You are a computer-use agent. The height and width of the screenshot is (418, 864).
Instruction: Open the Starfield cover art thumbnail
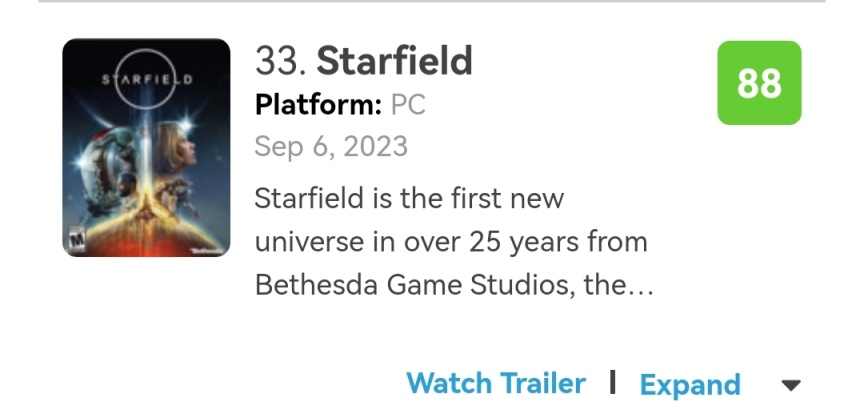pyautogui.click(x=146, y=147)
